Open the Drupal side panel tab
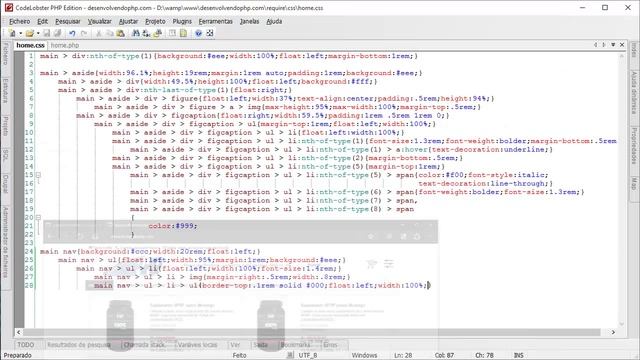The image size is (640, 360). point(5,184)
